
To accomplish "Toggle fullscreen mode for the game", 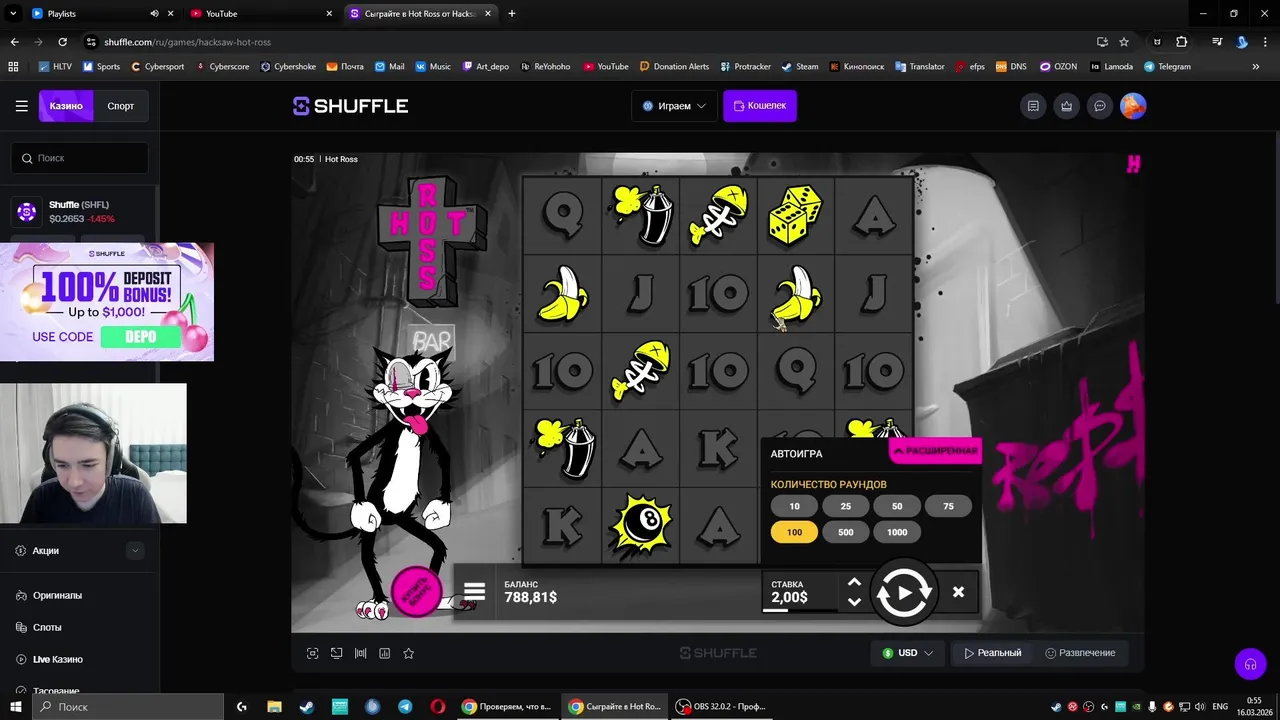I will click(312, 653).
